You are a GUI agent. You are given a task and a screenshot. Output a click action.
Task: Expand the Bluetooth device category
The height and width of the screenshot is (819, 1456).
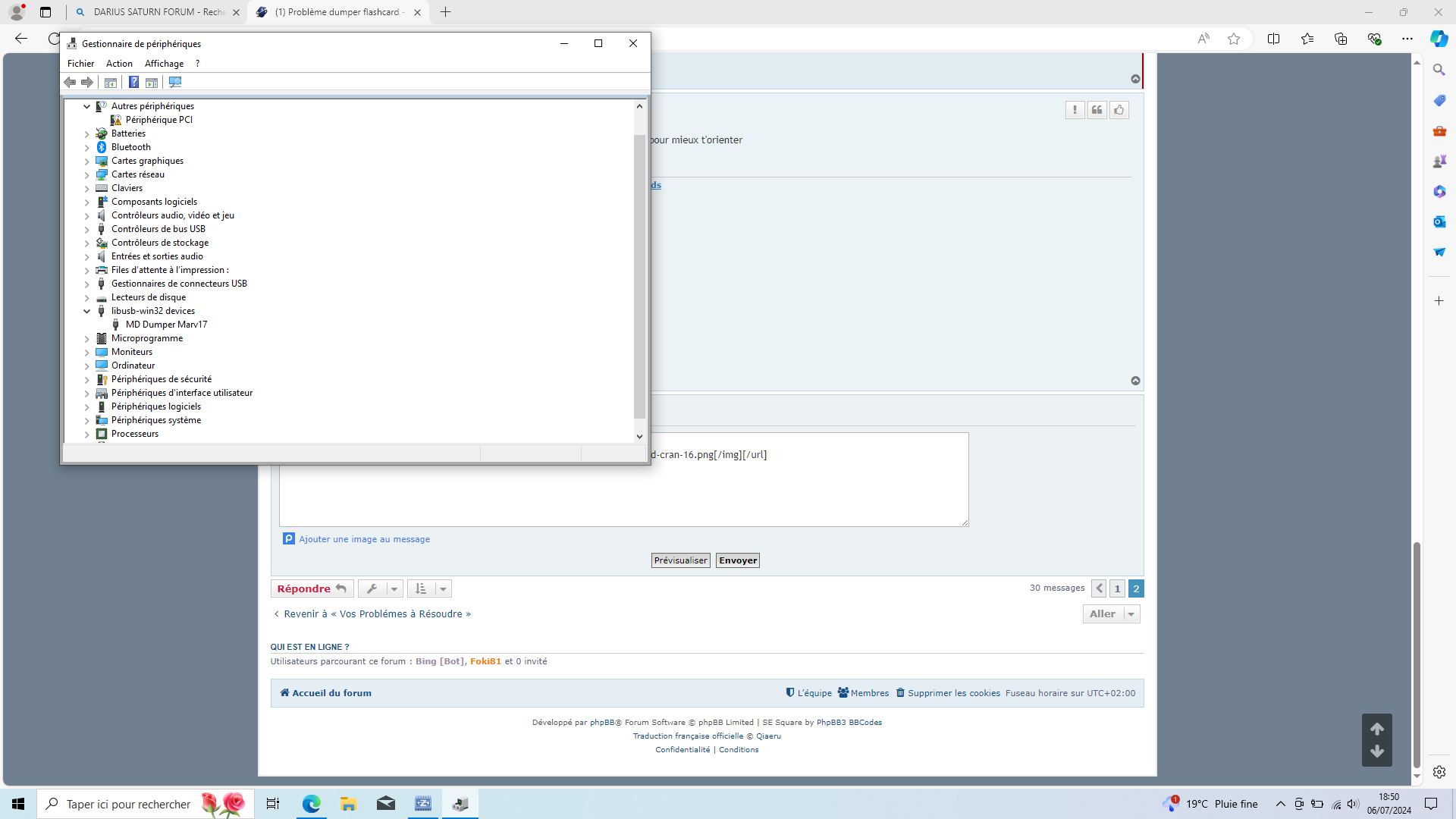[87, 147]
